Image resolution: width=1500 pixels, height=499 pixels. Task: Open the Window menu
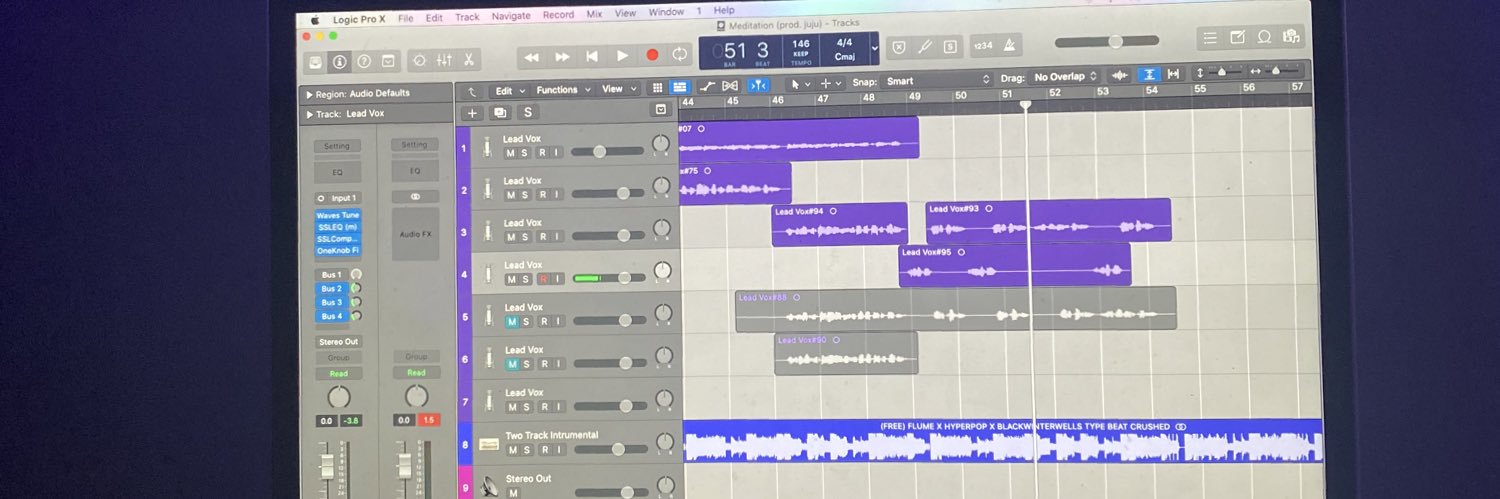pyautogui.click(x=666, y=12)
